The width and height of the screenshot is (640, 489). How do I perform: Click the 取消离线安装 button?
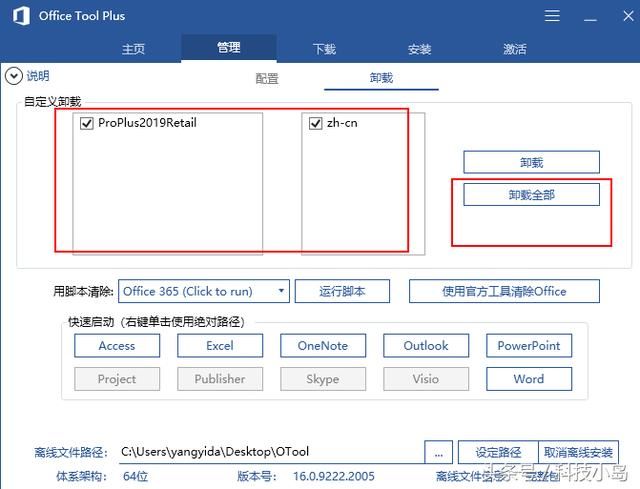click(578, 452)
